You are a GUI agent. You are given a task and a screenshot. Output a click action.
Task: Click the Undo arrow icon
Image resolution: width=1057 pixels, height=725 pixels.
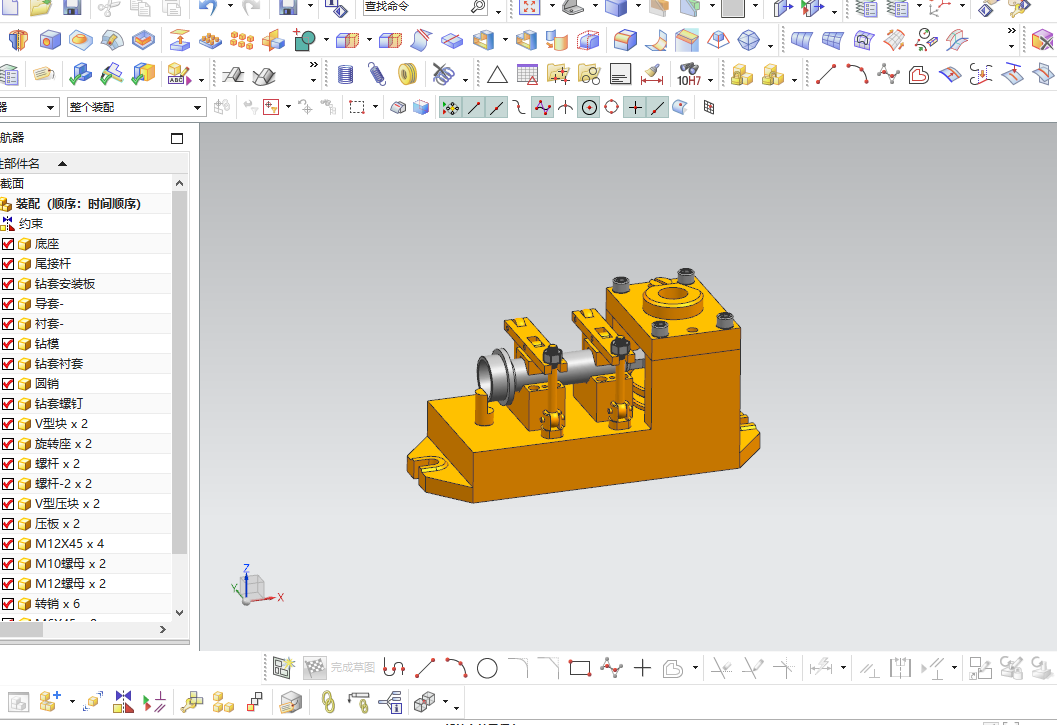pyautogui.click(x=207, y=8)
